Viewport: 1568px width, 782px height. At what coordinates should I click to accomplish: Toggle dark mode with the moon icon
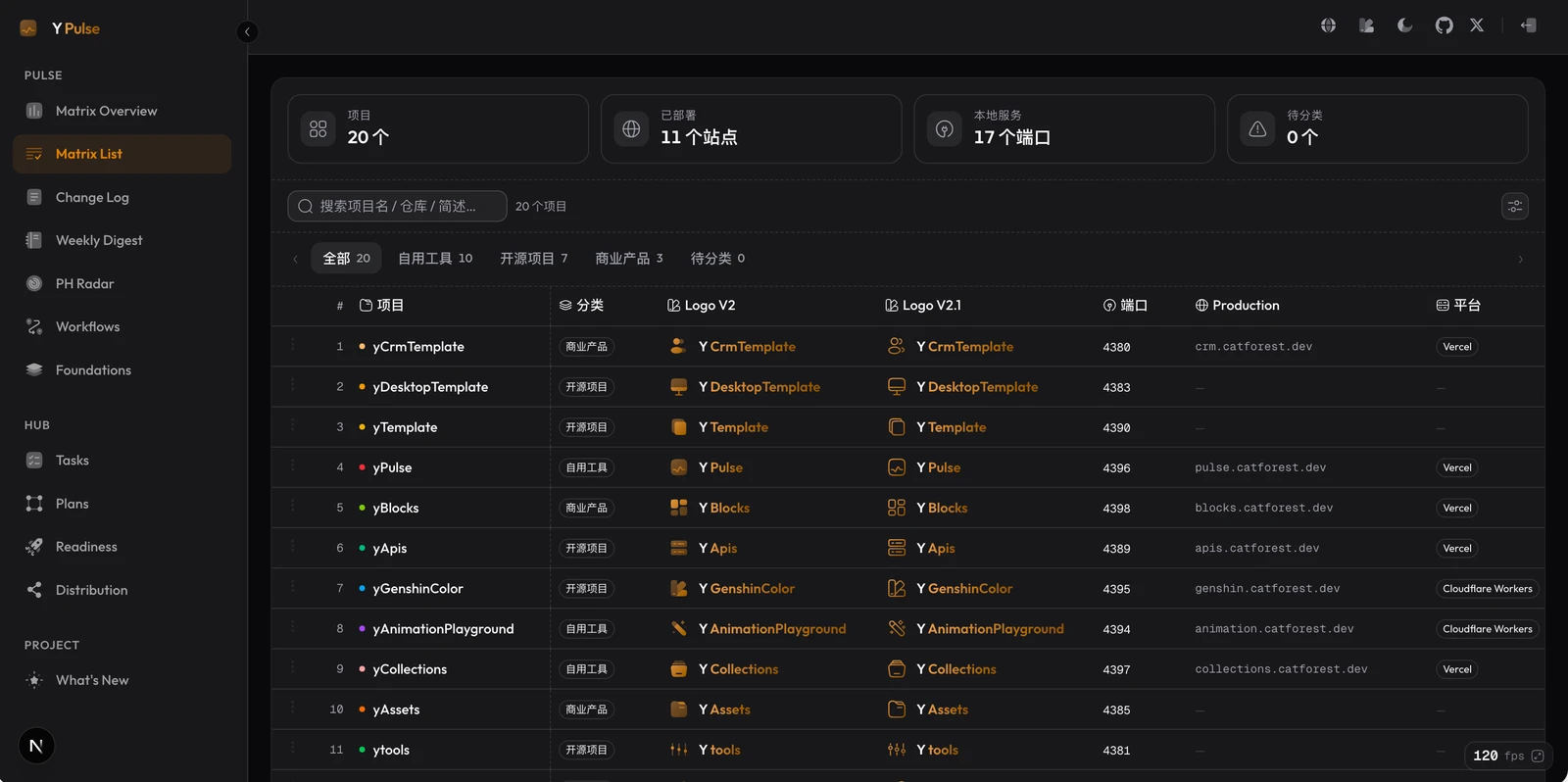(x=1404, y=25)
